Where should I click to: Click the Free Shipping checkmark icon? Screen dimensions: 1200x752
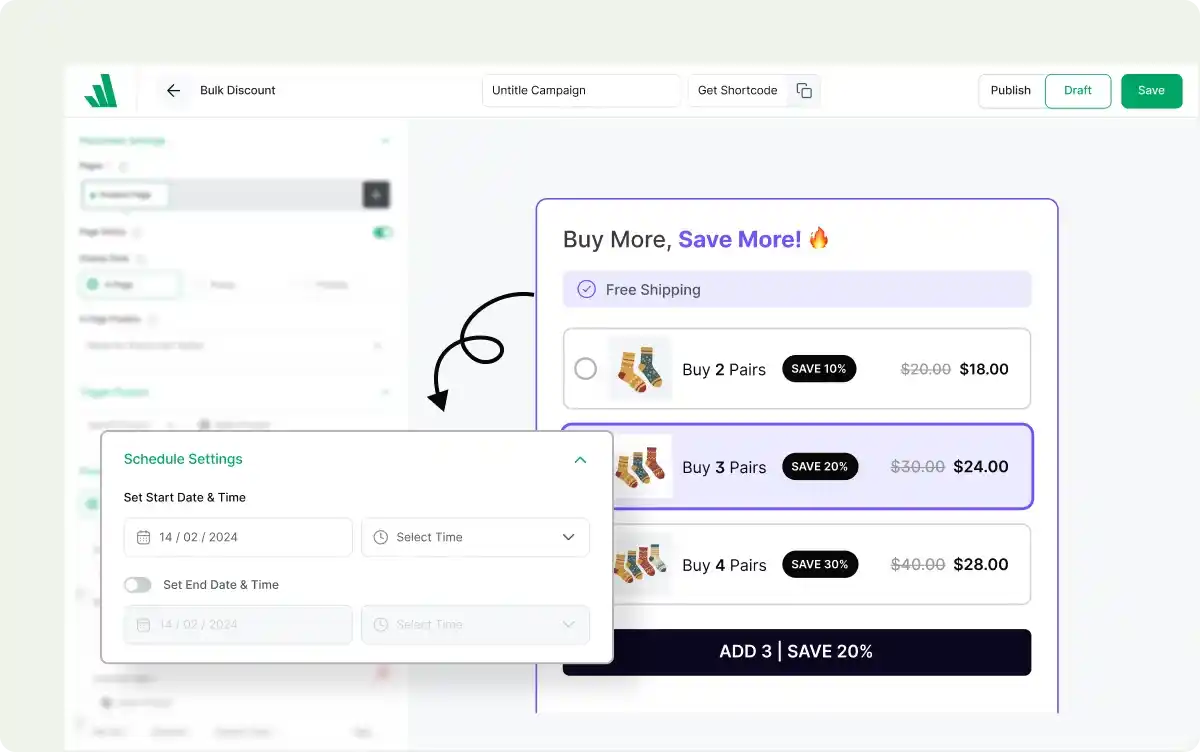tap(586, 289)
